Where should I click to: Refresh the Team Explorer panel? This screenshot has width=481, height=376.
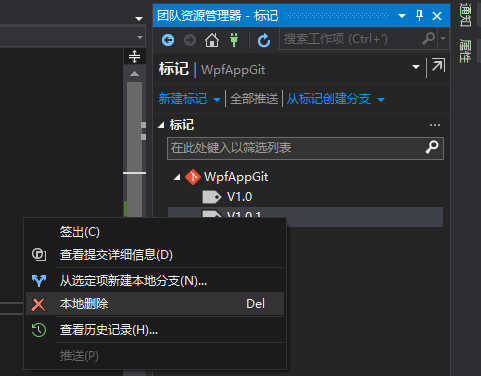pyautogui.click(x=264, y=40)
